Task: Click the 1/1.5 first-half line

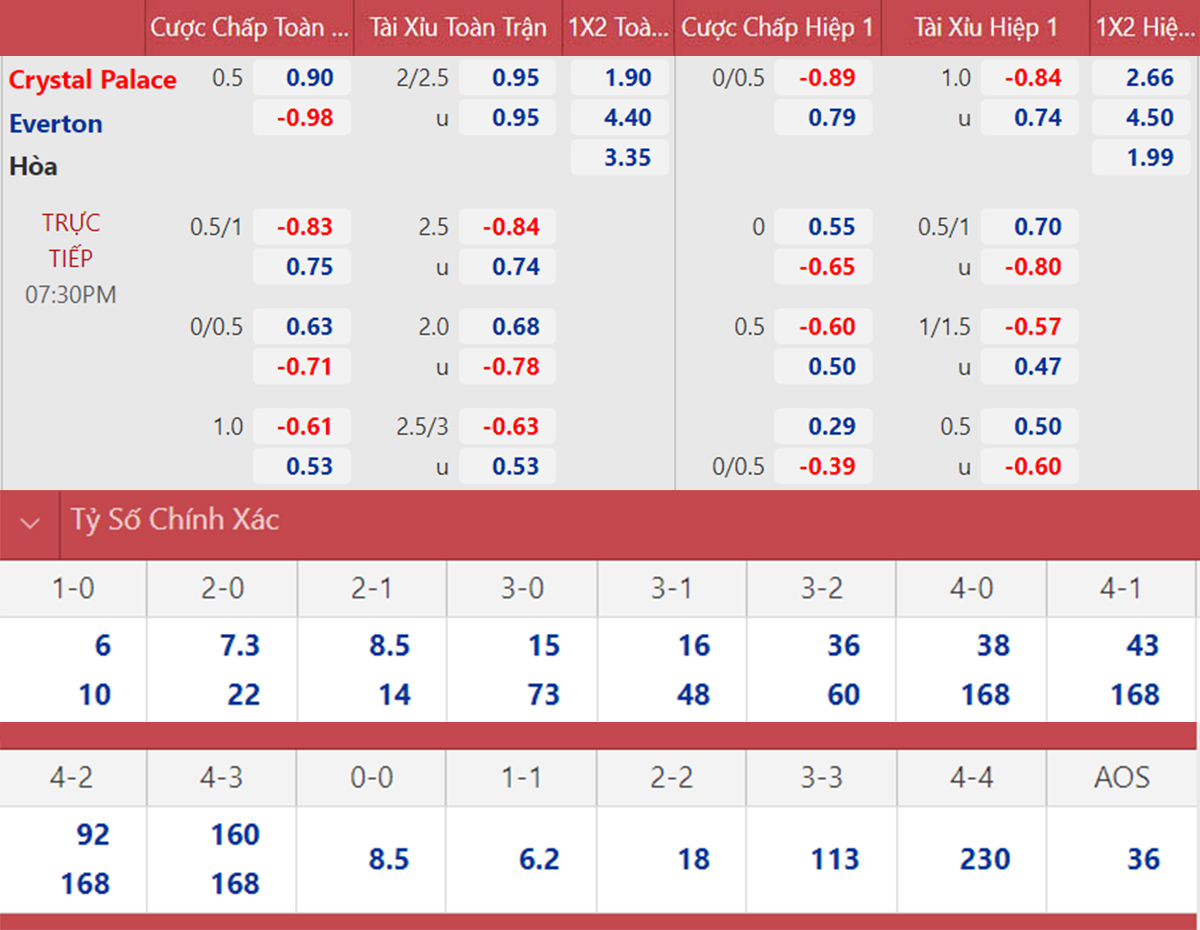Action: pyautogui.click(x=943, y=327)
